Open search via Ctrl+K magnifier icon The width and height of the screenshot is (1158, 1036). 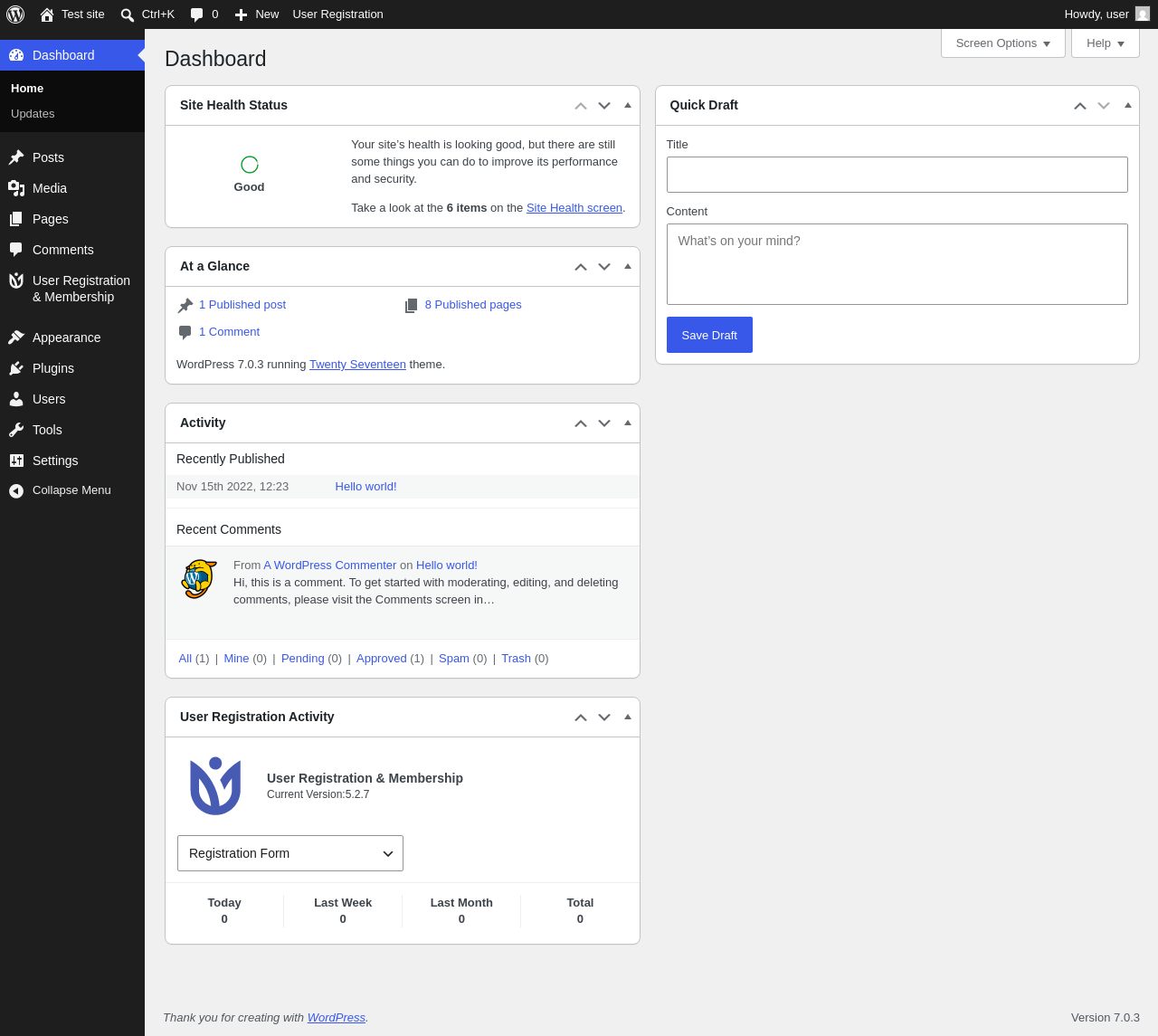click(128, 15)
